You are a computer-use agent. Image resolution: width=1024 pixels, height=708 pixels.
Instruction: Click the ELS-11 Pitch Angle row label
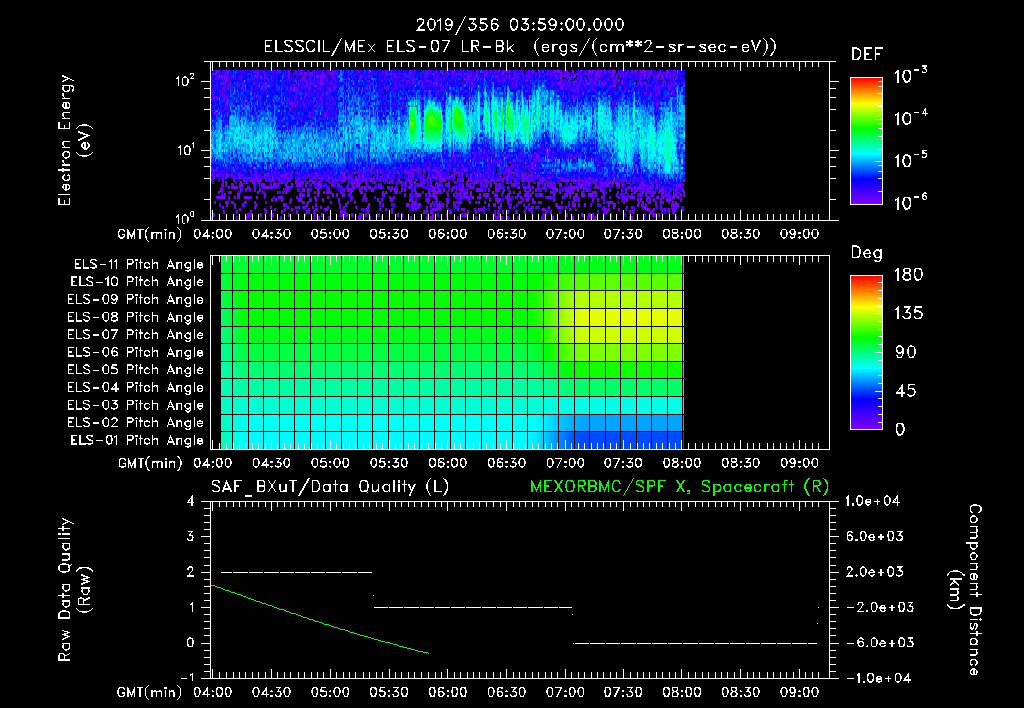pos(138,265)
